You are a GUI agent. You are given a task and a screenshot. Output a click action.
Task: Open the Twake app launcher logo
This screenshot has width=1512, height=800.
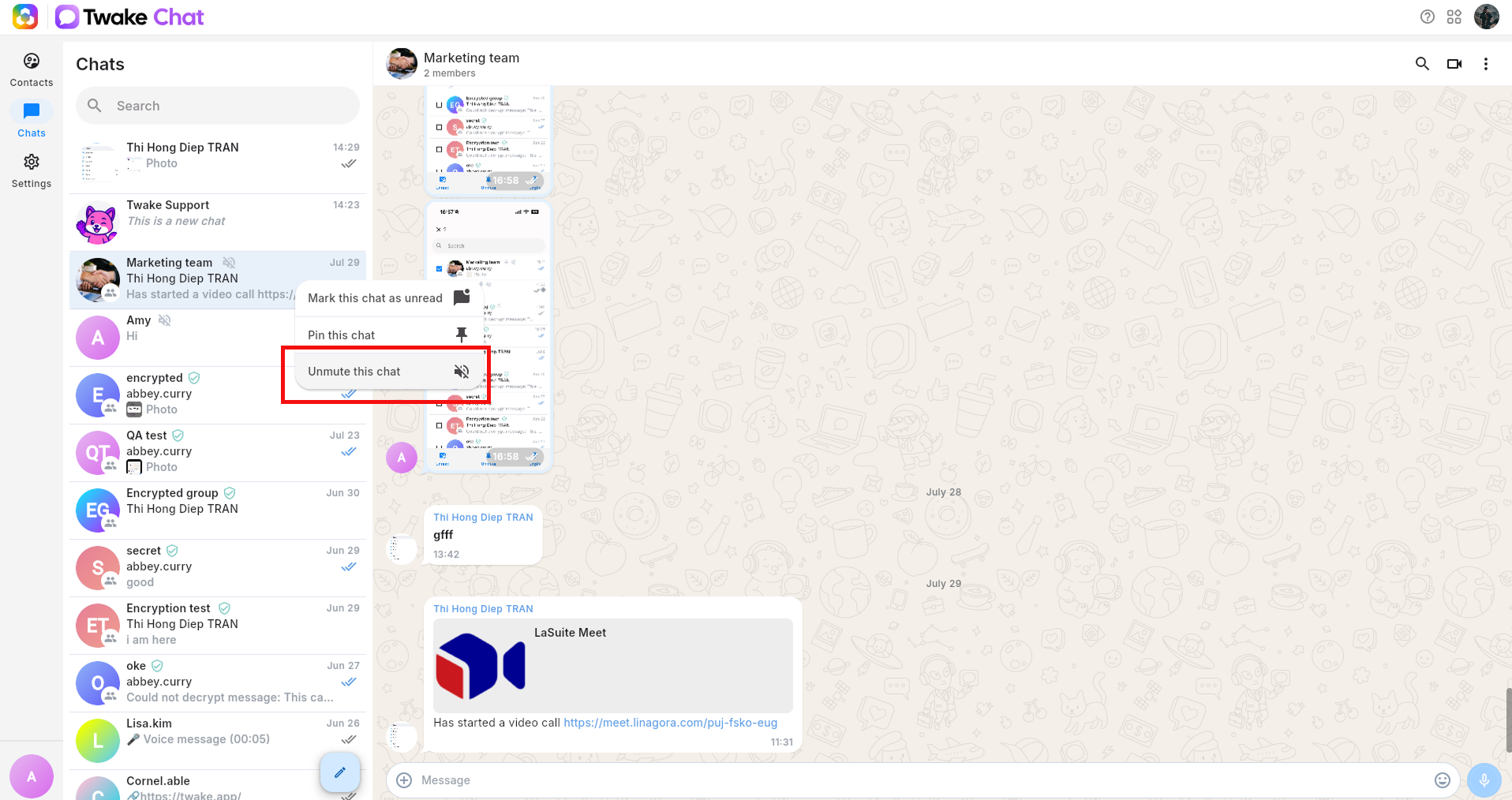25,17
